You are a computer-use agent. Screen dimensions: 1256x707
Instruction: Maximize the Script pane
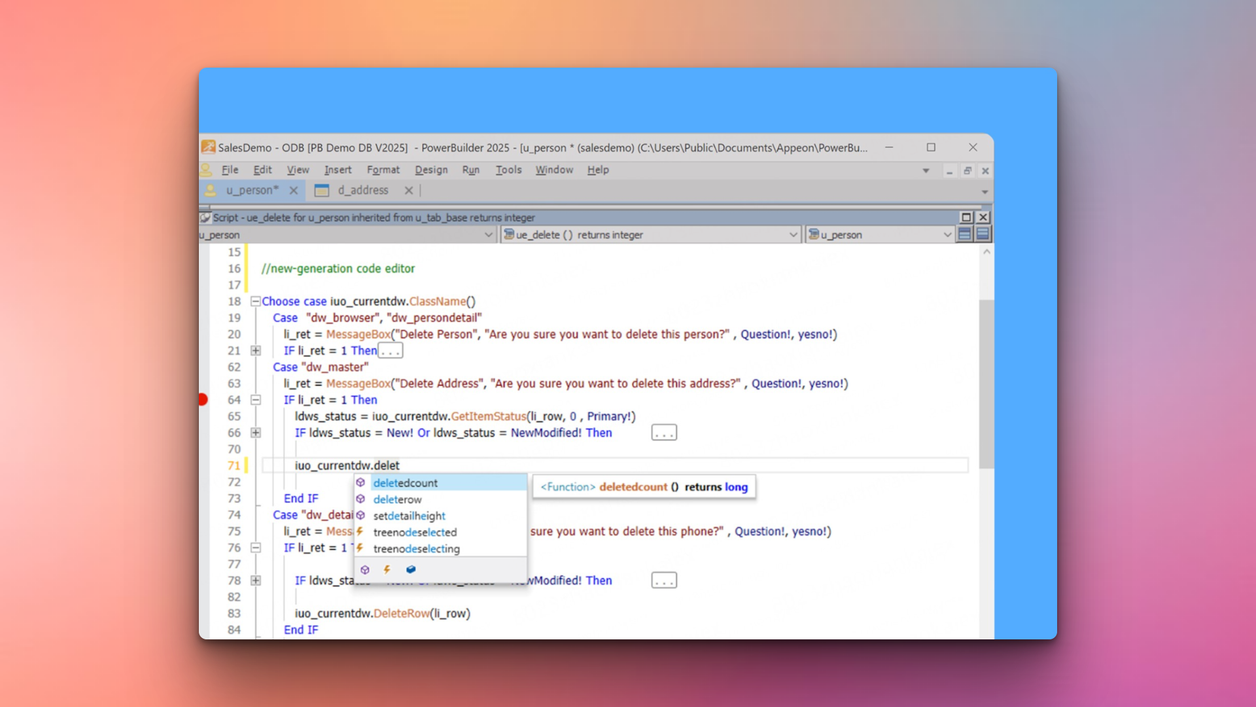[966, 217]
